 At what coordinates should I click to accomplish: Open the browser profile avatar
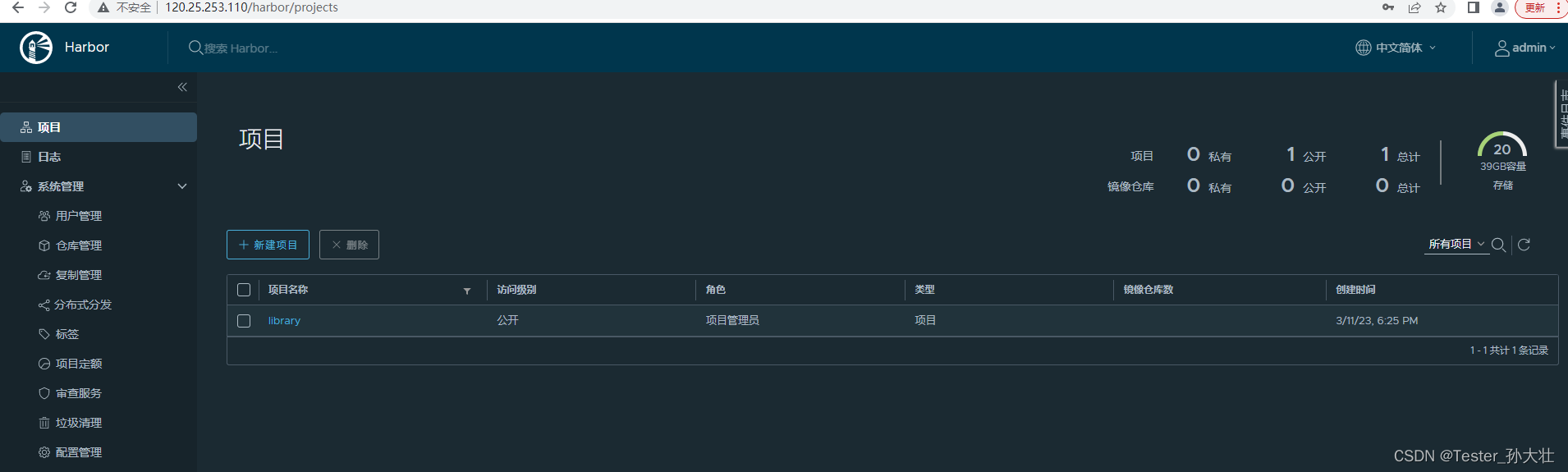[1500, 7]
